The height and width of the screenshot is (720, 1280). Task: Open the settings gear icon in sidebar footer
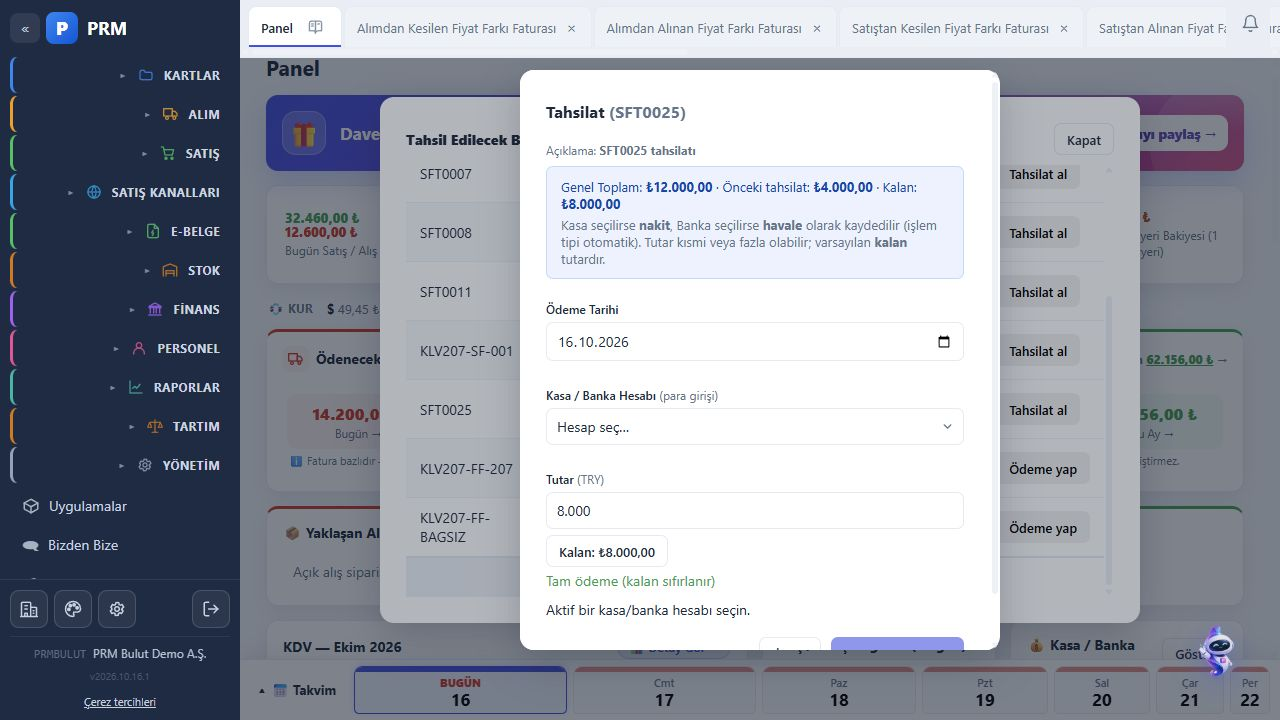coord(117,609)
